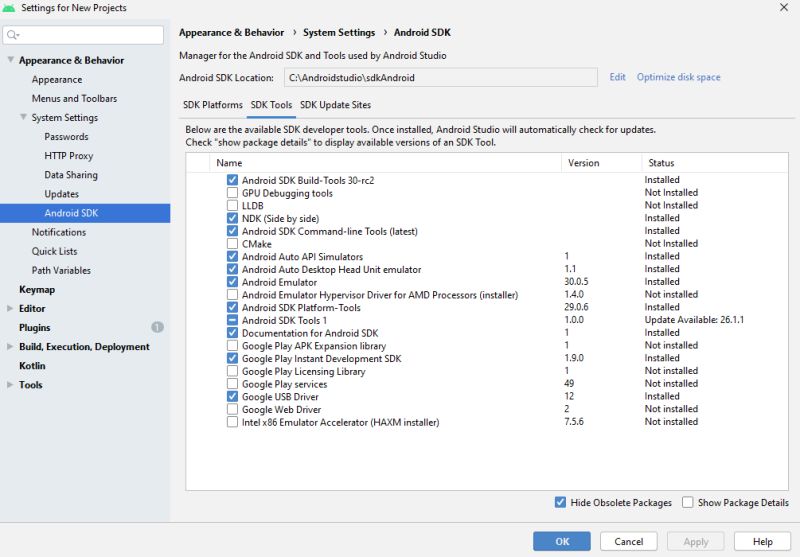The image size is (800, 557).
Task: Uncheck Hide Obsolete Packages
Action: 560,502
